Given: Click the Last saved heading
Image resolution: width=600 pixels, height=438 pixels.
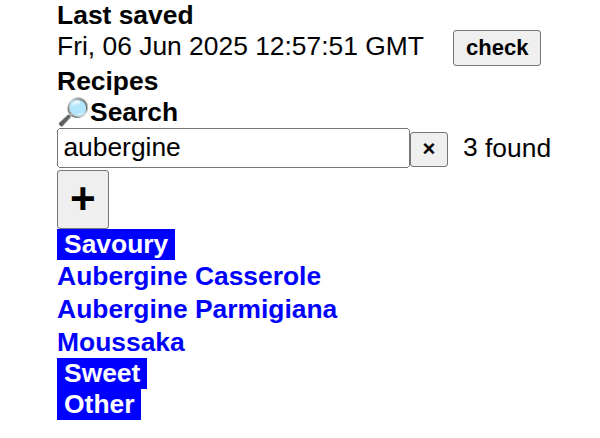Looking at the screenshot, I should click(125, 15).
